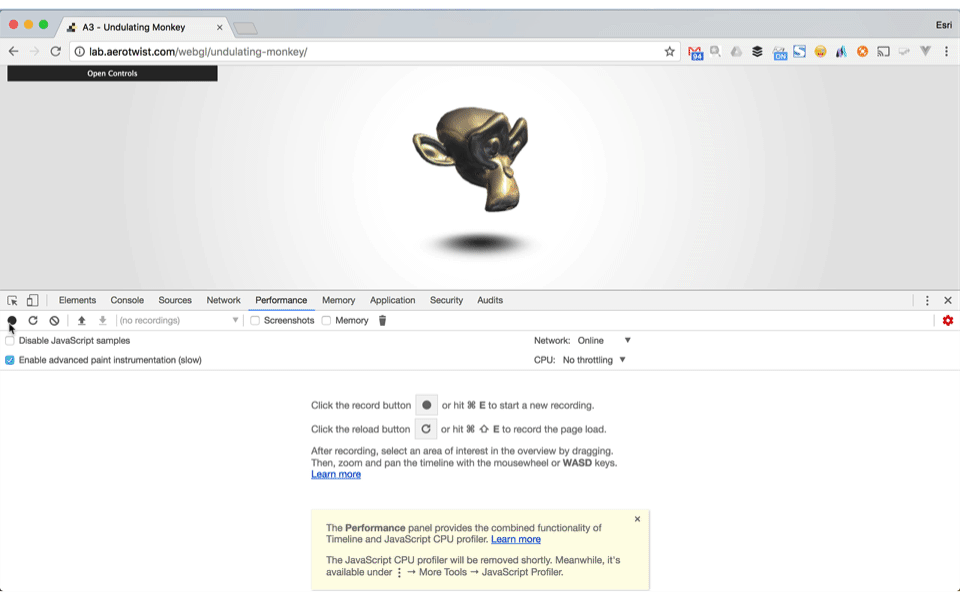Dismiss the yellow Performance infobox
The height and width of the screenshot is (600, 960).
(637, 519)
